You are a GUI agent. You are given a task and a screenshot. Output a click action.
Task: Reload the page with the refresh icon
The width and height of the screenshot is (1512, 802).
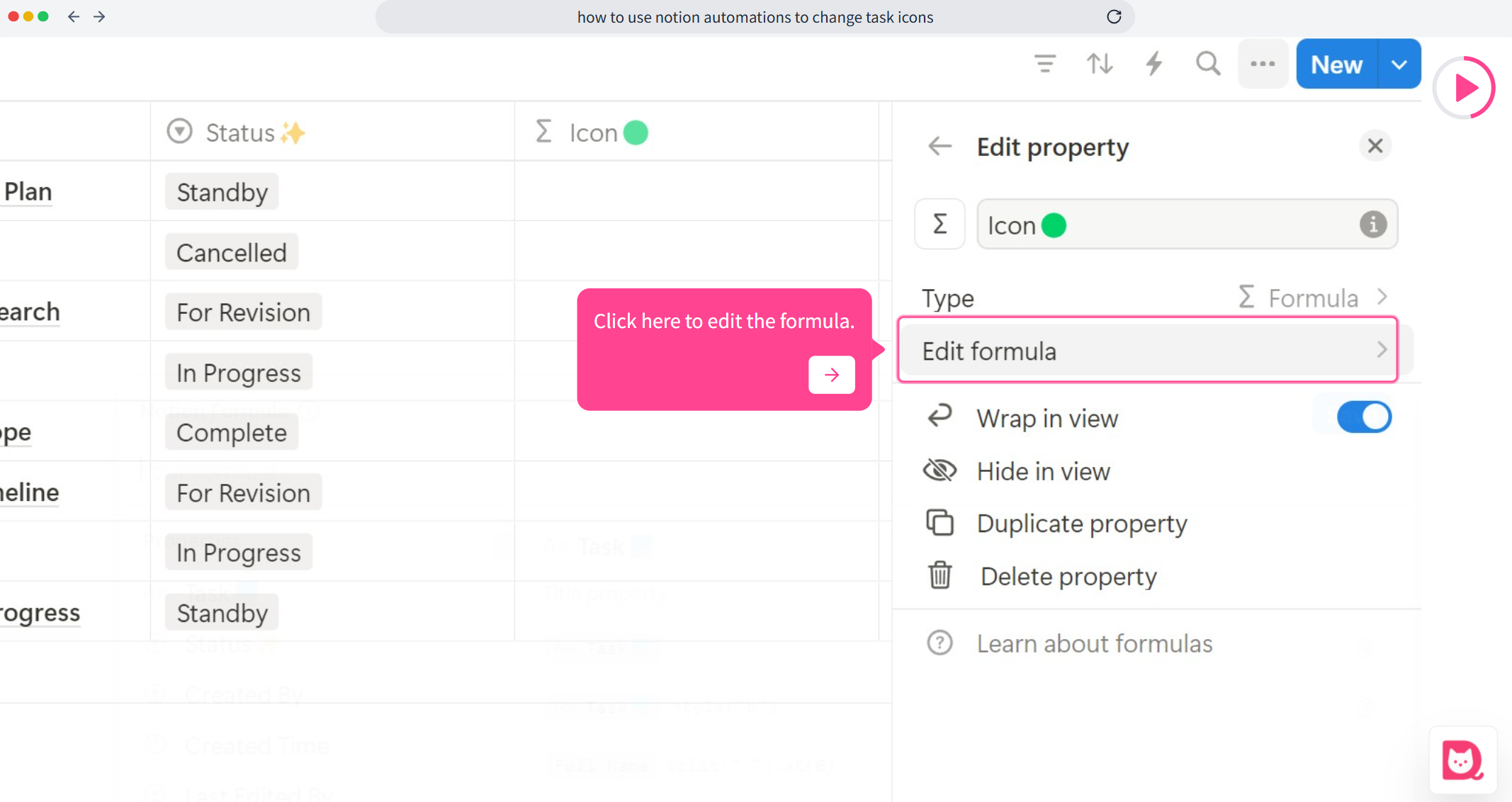click(x=1114, y=16)
